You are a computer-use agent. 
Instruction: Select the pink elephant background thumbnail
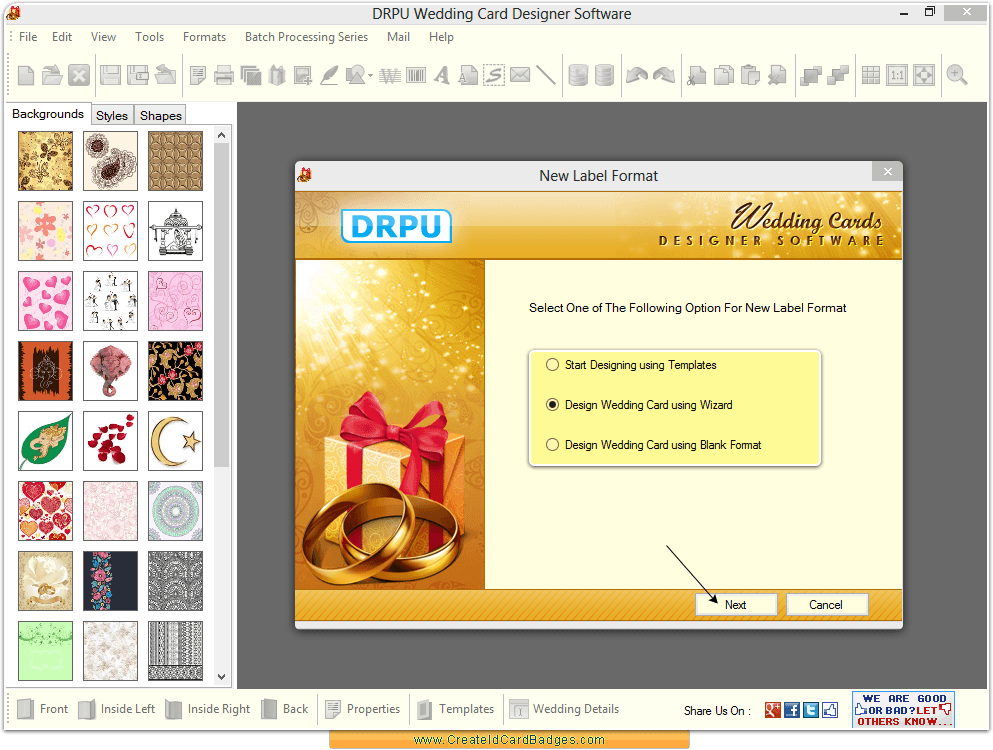tap(110, 371)
